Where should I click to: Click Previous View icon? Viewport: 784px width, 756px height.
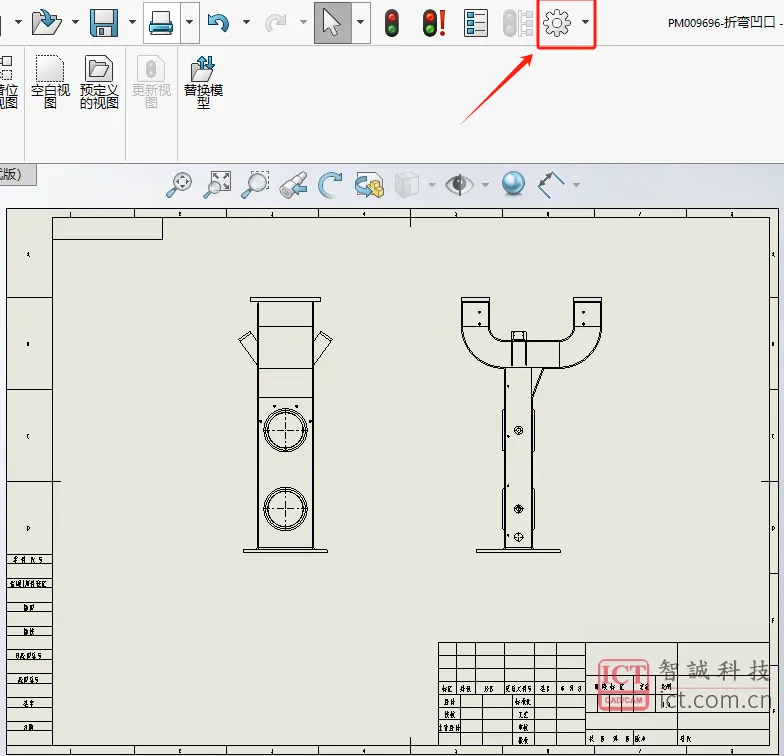pyautogui.click(x=294, y=186)
